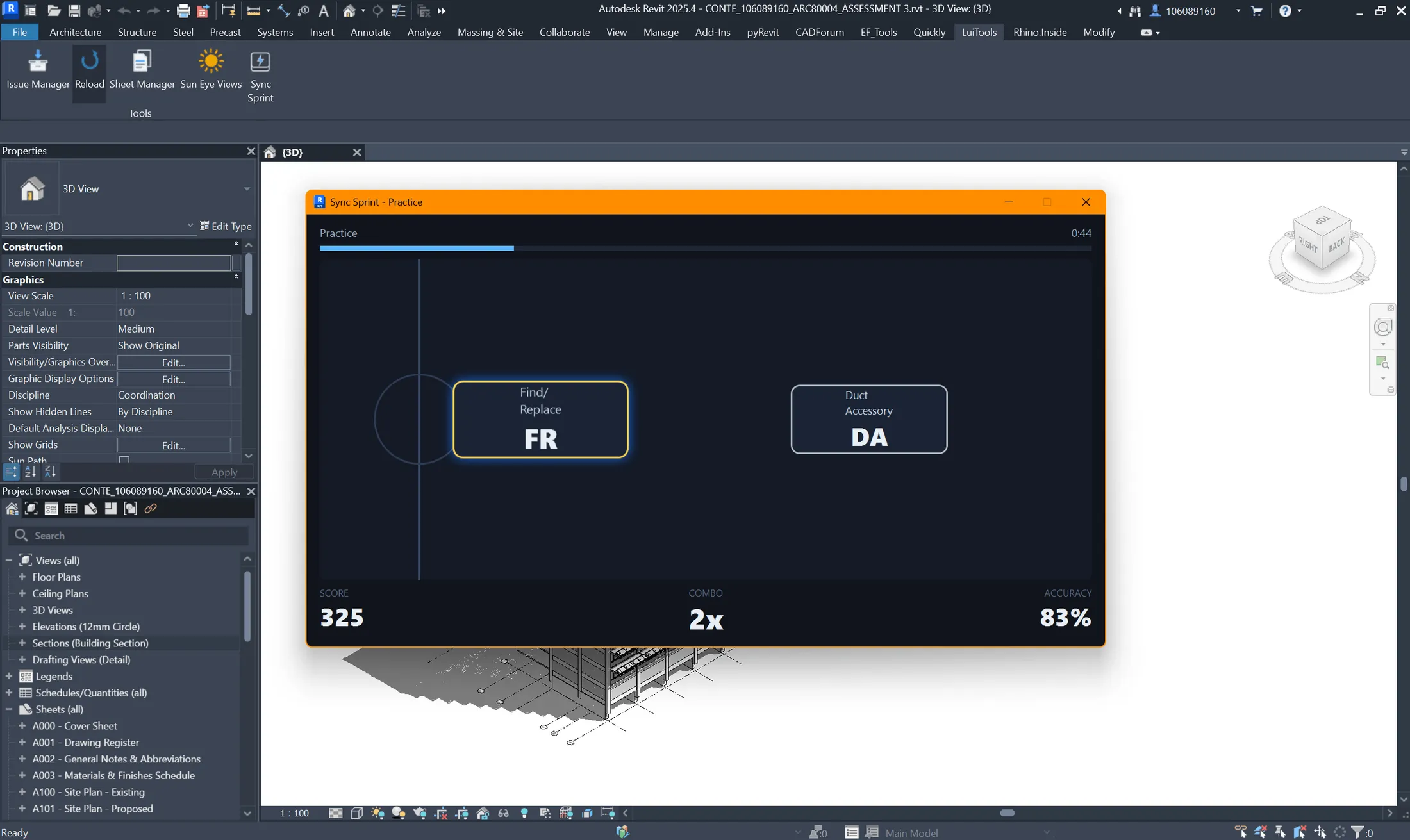
Task: Click the Open folder icon in quick access toolbar
Action: click(x=54, y=10)
